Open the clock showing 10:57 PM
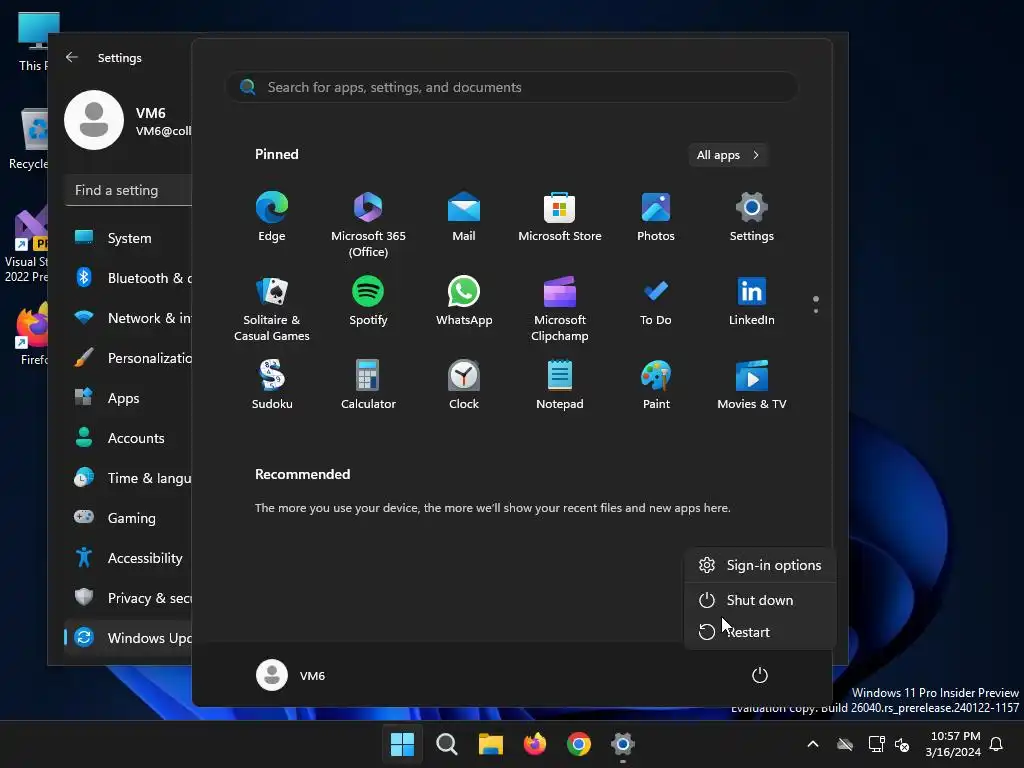1024x768 pixels. 953,744
